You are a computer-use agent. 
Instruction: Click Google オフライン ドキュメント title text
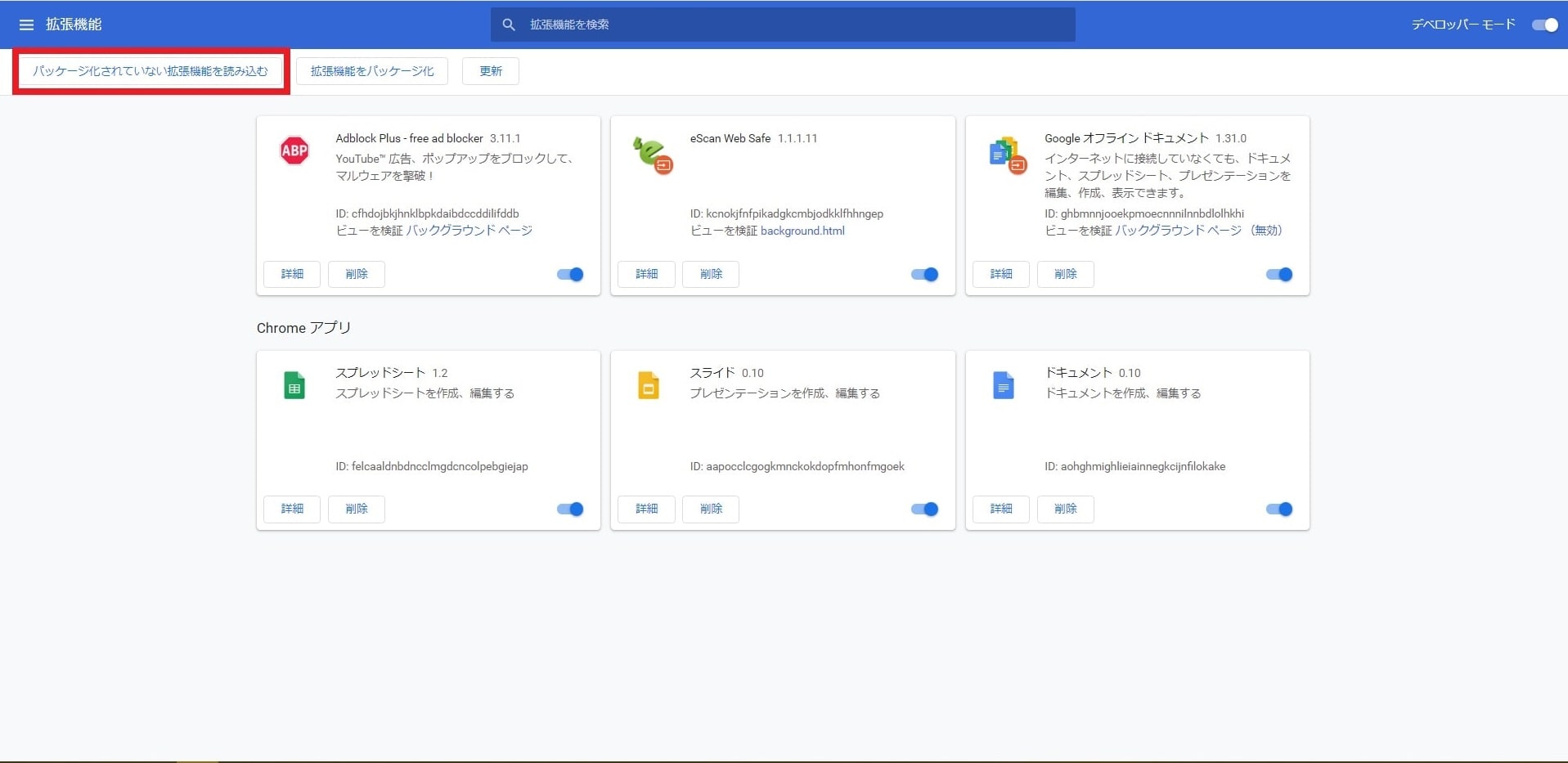[1126, 138]
